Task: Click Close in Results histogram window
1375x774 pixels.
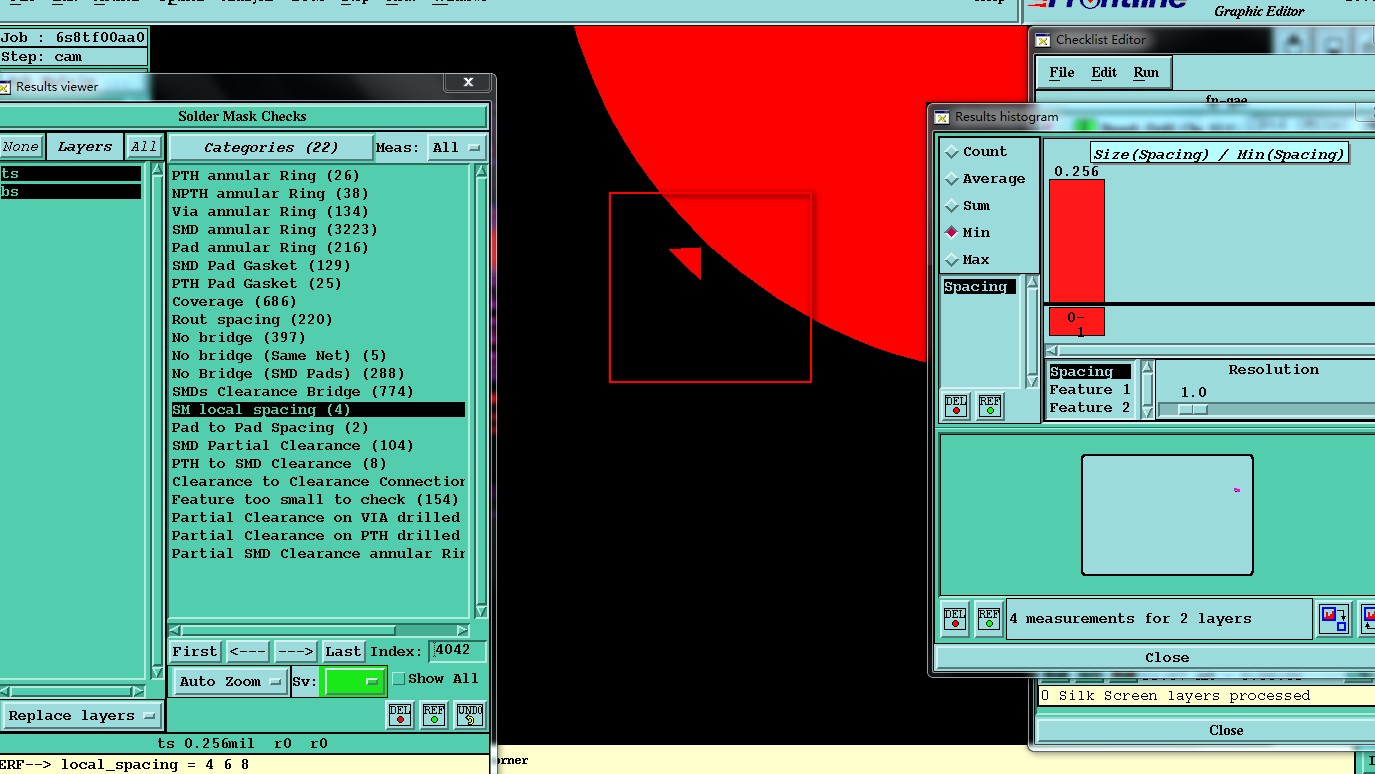Action: click(1167, 658)
